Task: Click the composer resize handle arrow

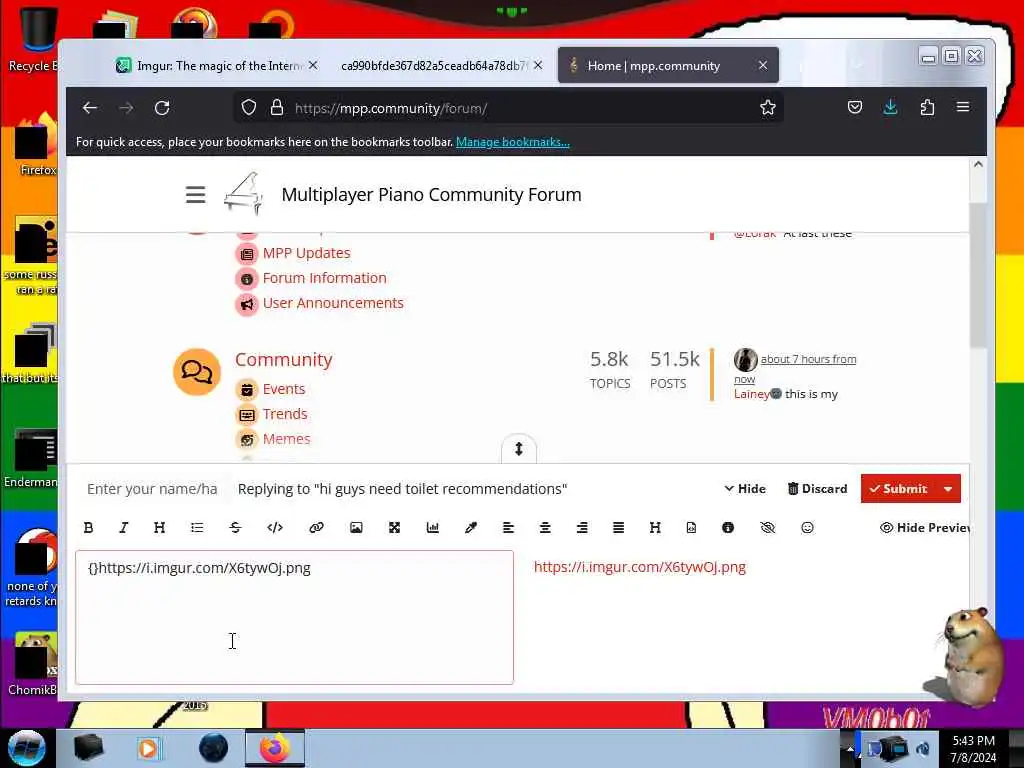Action: (x=519, y=449)
